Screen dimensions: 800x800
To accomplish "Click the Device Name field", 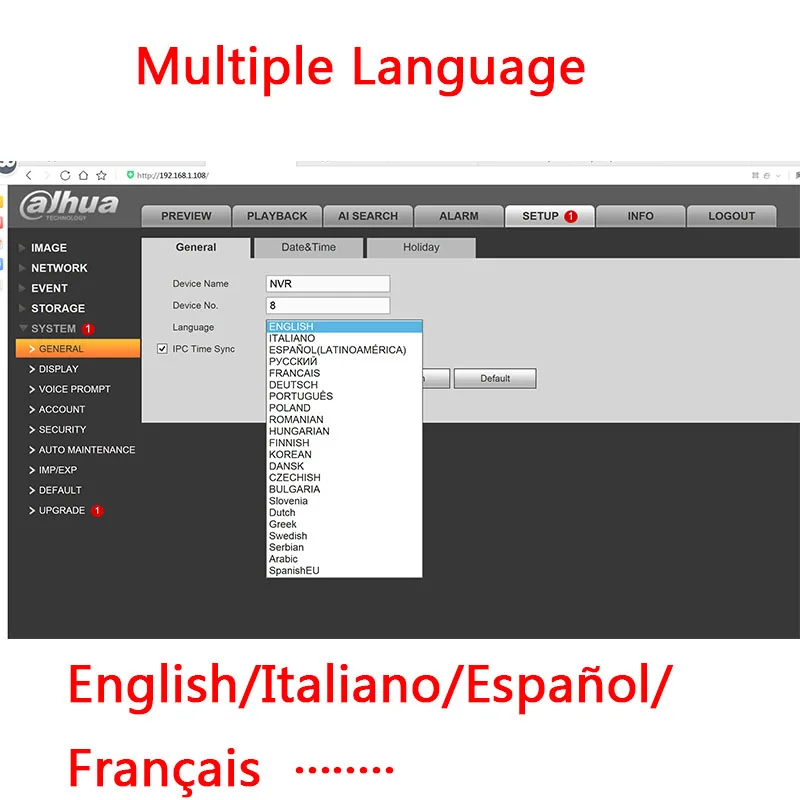I will click(328, 284).
